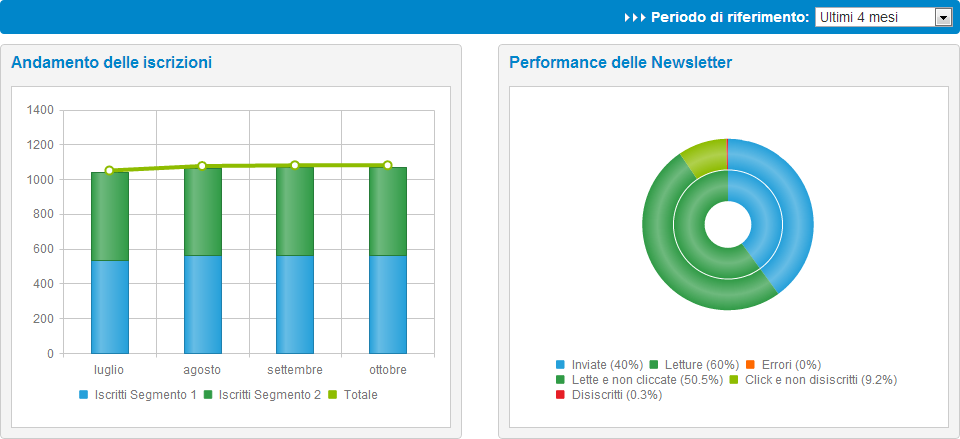Click the light green Click e non disiscritti slice
The height and width of the screenshot is (439, 960).
pos(704,155)
